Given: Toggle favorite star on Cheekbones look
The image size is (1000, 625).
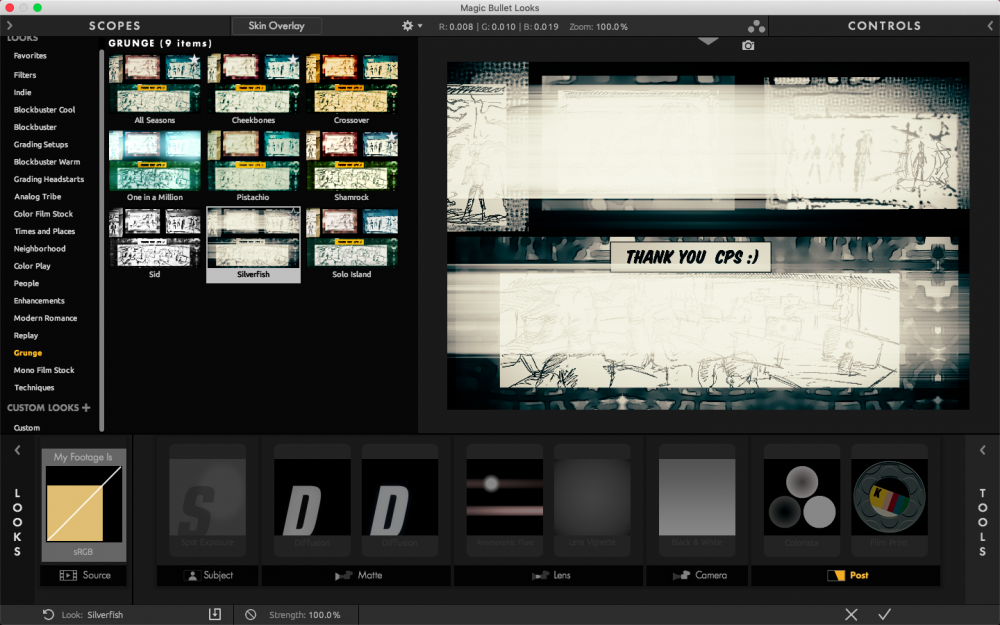Looking at the screenshot, I should [292, 60].
